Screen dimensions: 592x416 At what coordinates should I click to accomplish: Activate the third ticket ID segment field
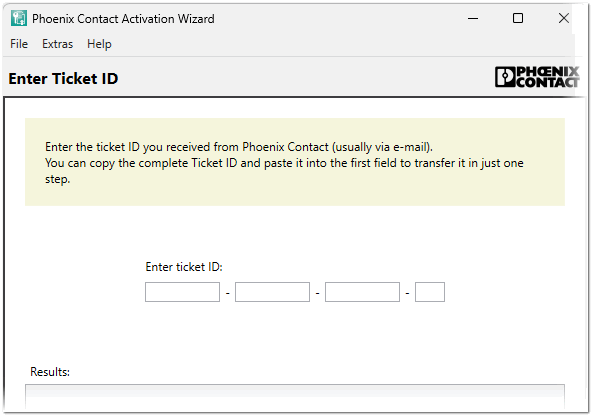(x=362, y=292)
